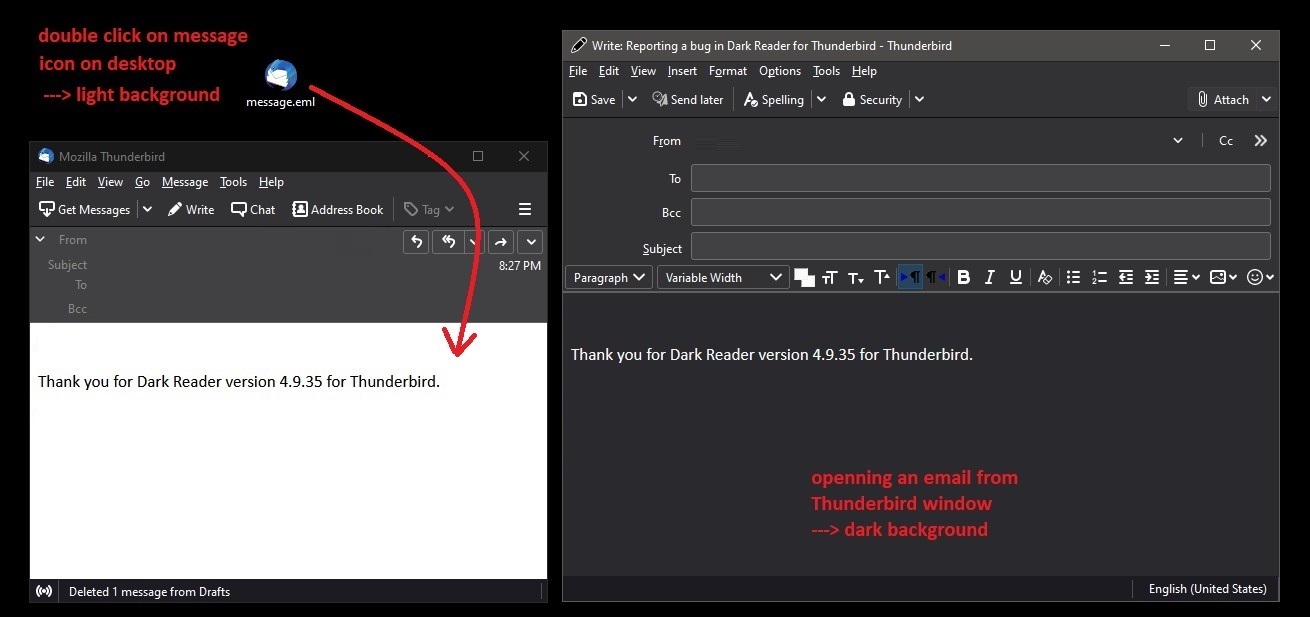1310x617 pixels.
Task: Open the Paragraph style dropdown
Action: 607,277
